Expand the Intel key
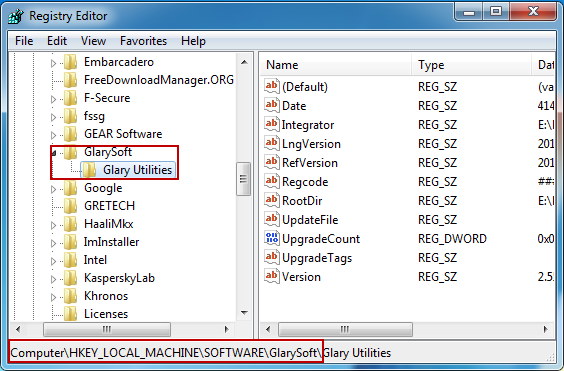This screenshot has width=564, height=371. (54, 261)
